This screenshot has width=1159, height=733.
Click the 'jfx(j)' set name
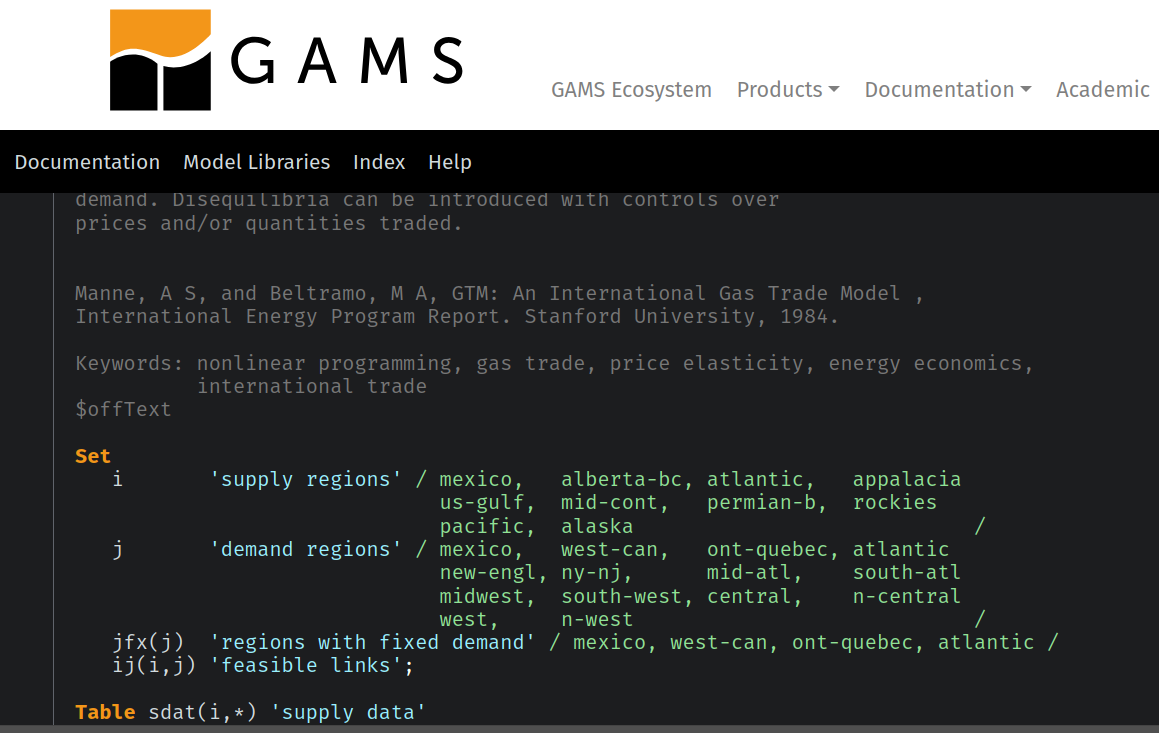[x=148, y=643]
